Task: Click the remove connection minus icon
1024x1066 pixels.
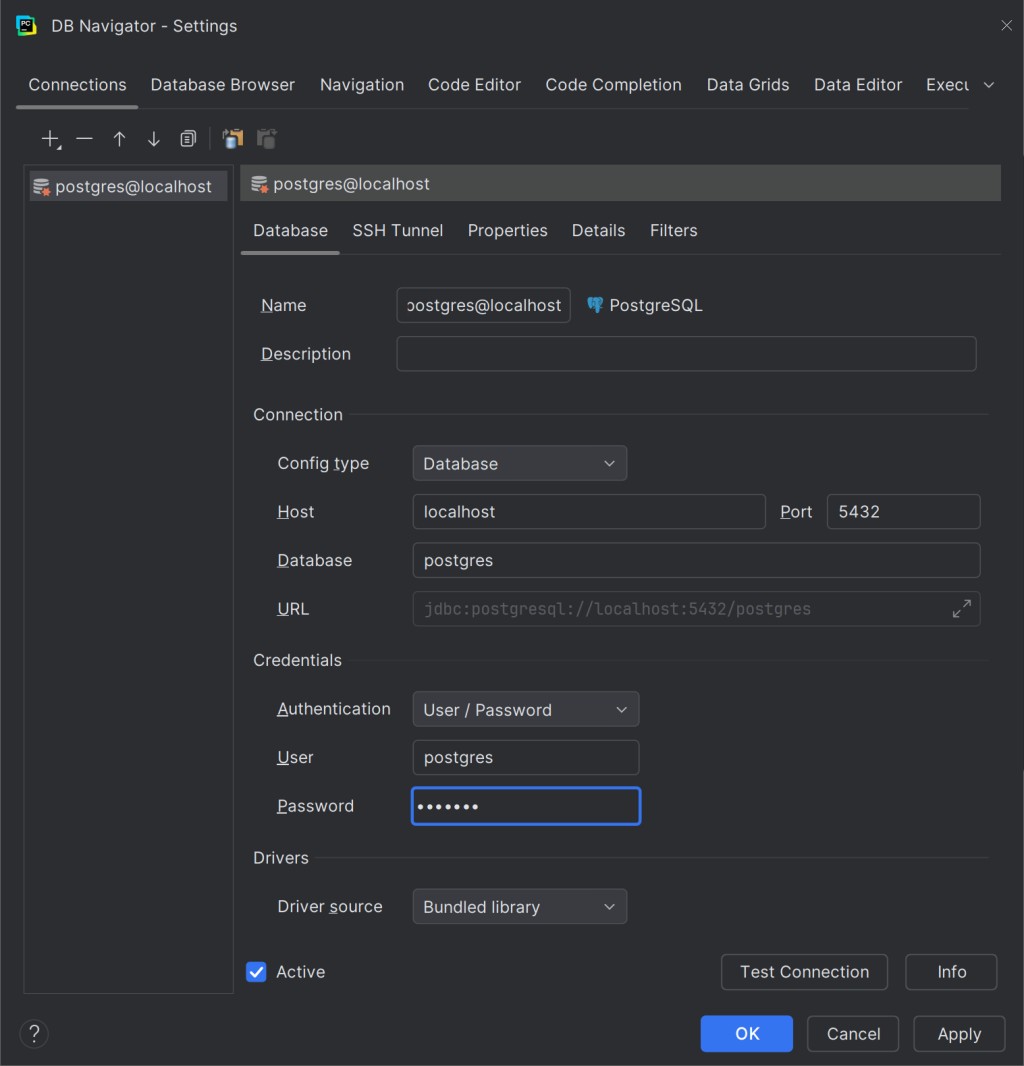Action: click(85, 139)
